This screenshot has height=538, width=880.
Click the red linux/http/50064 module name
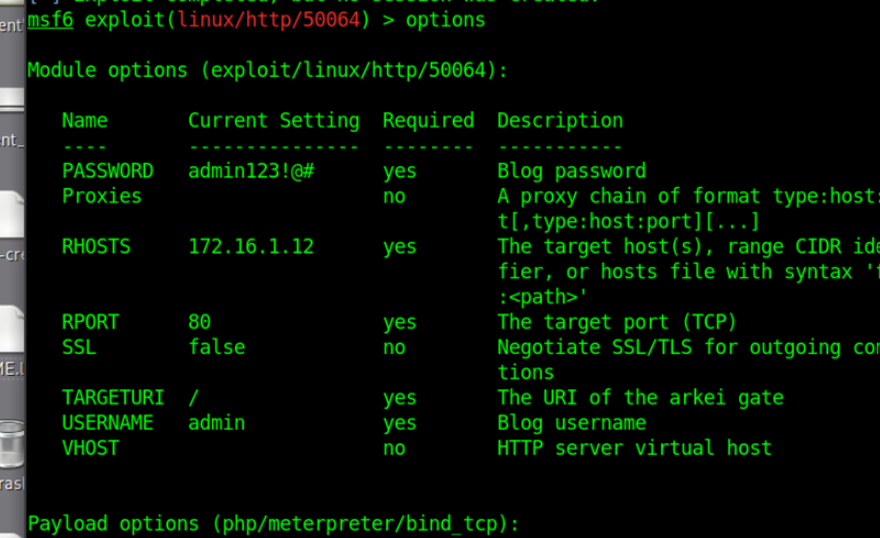[268, 20]
